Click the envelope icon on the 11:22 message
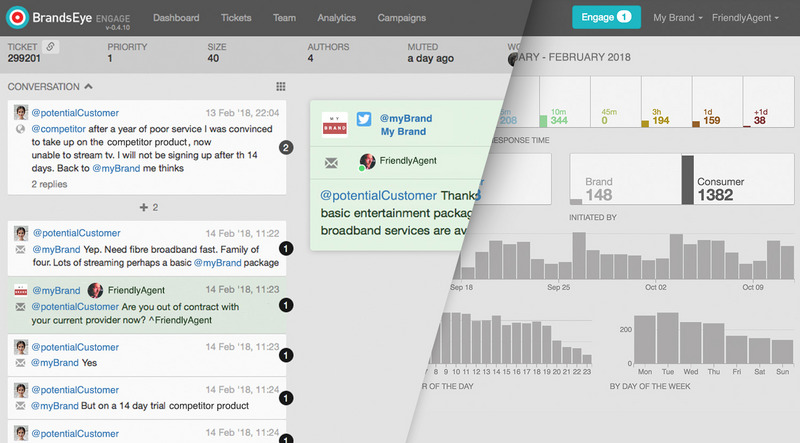 (20, 250)
